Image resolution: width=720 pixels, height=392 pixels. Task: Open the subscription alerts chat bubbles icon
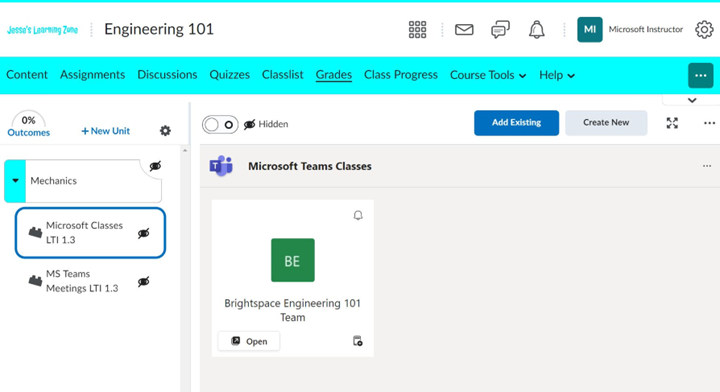(x=500, y=29)
